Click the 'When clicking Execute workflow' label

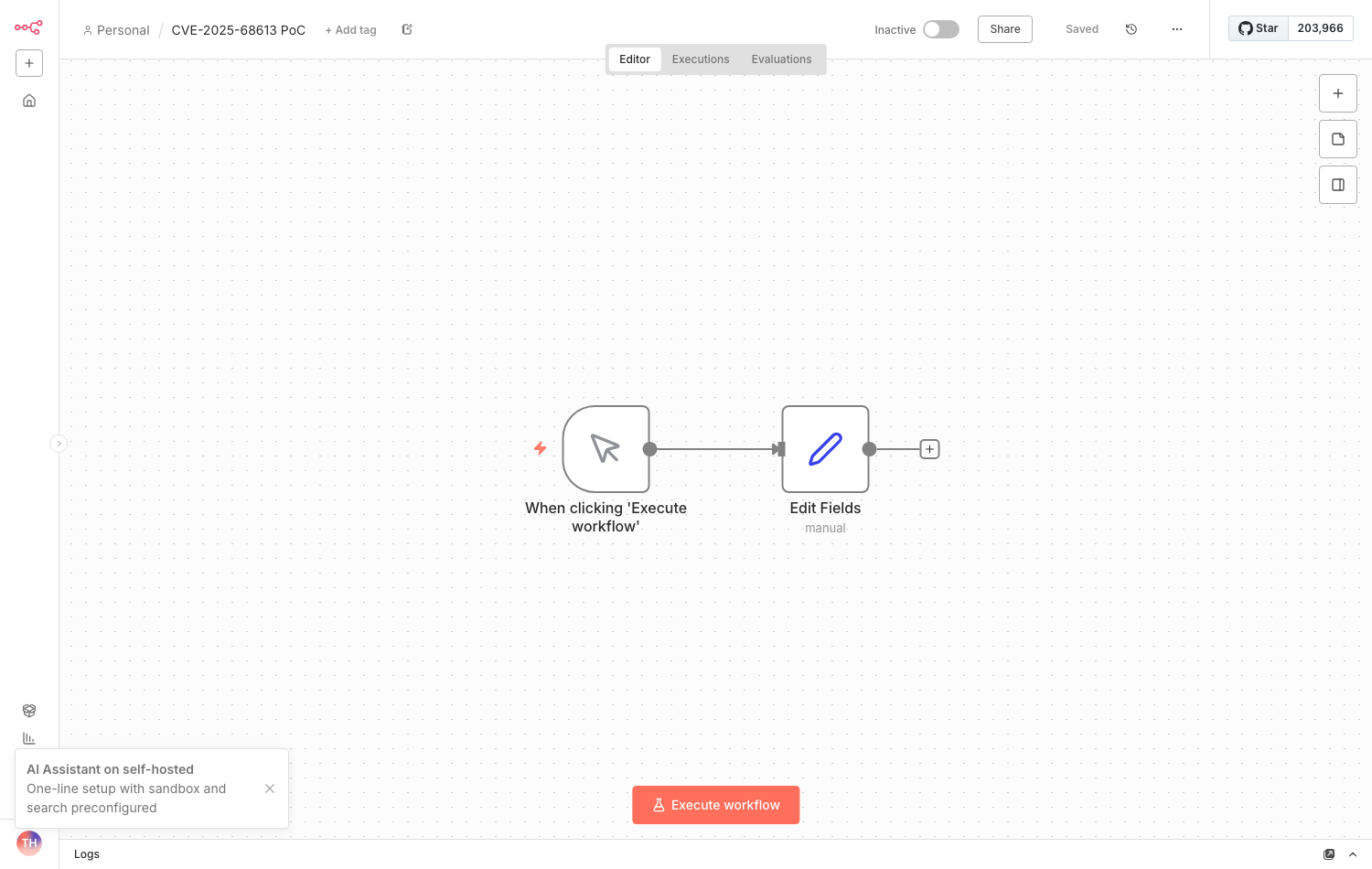click(606, 517)
